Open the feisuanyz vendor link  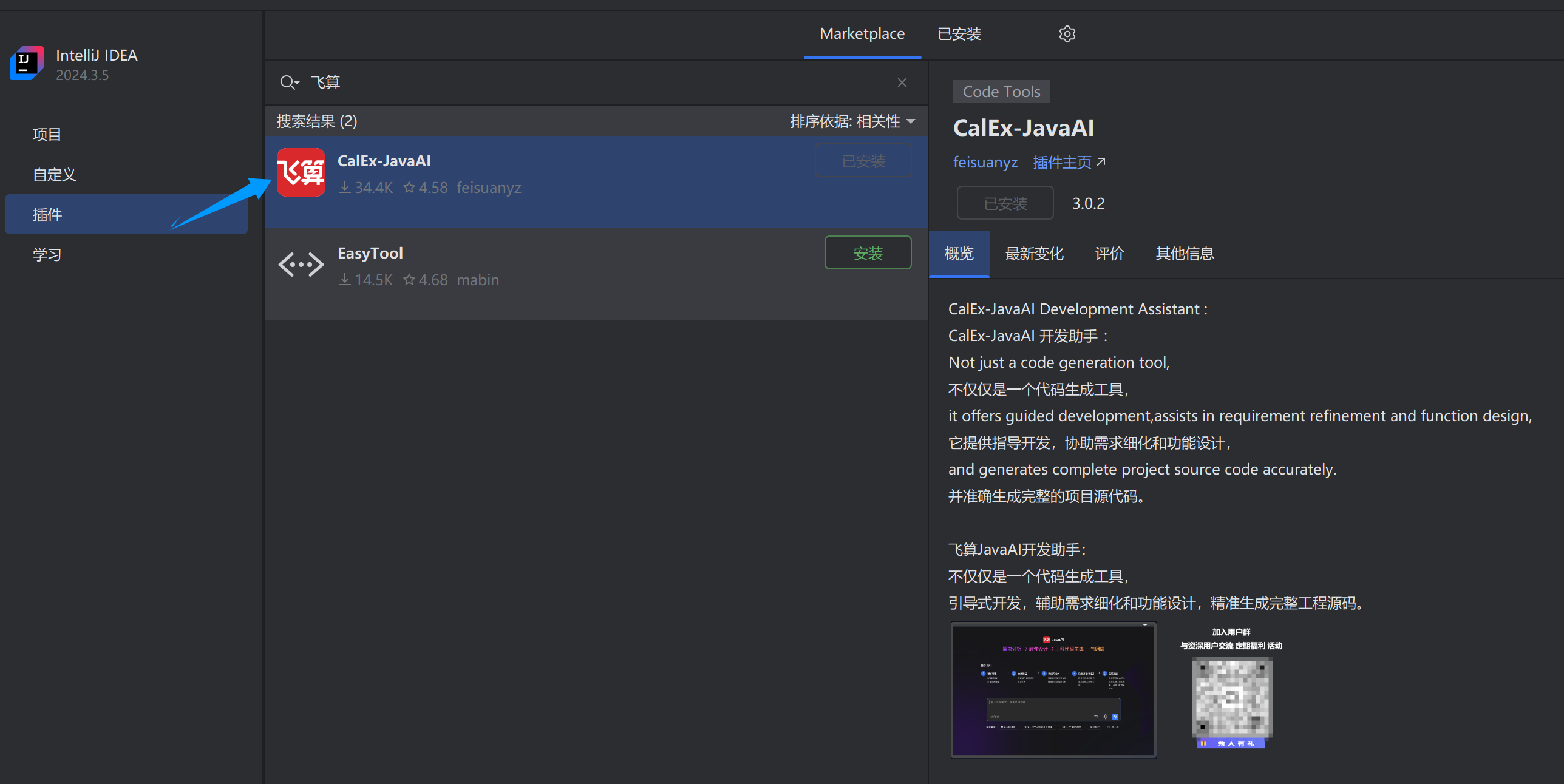(985, 162)
